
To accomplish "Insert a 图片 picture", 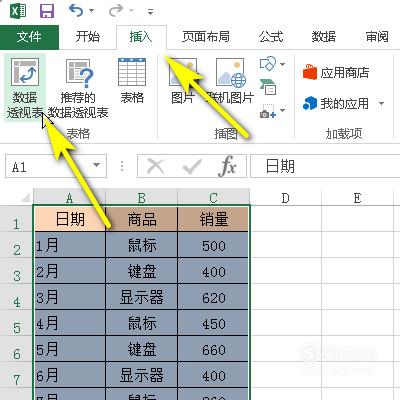I will tap(183, 81).
